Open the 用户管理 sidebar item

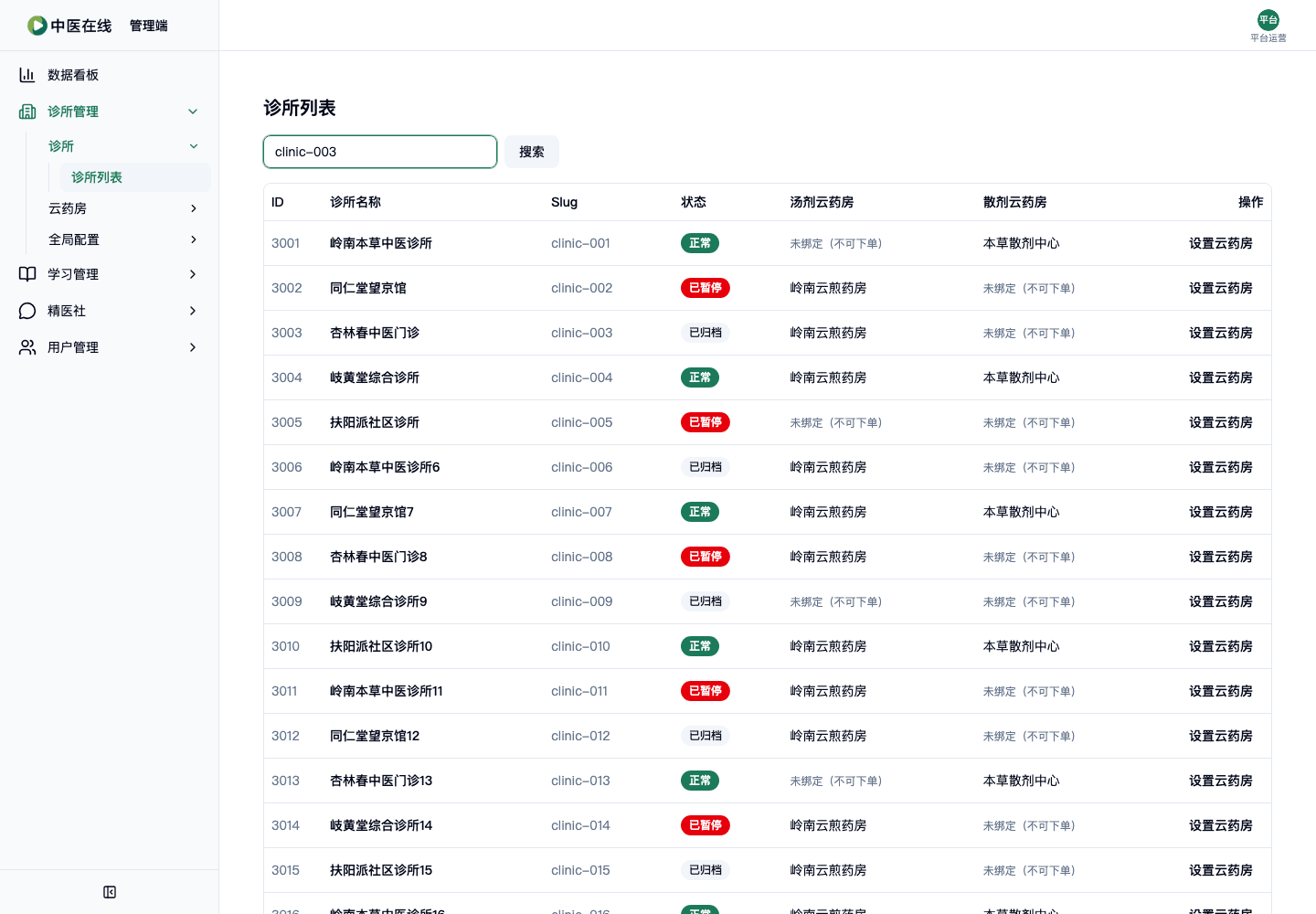(x=110, y=347)
